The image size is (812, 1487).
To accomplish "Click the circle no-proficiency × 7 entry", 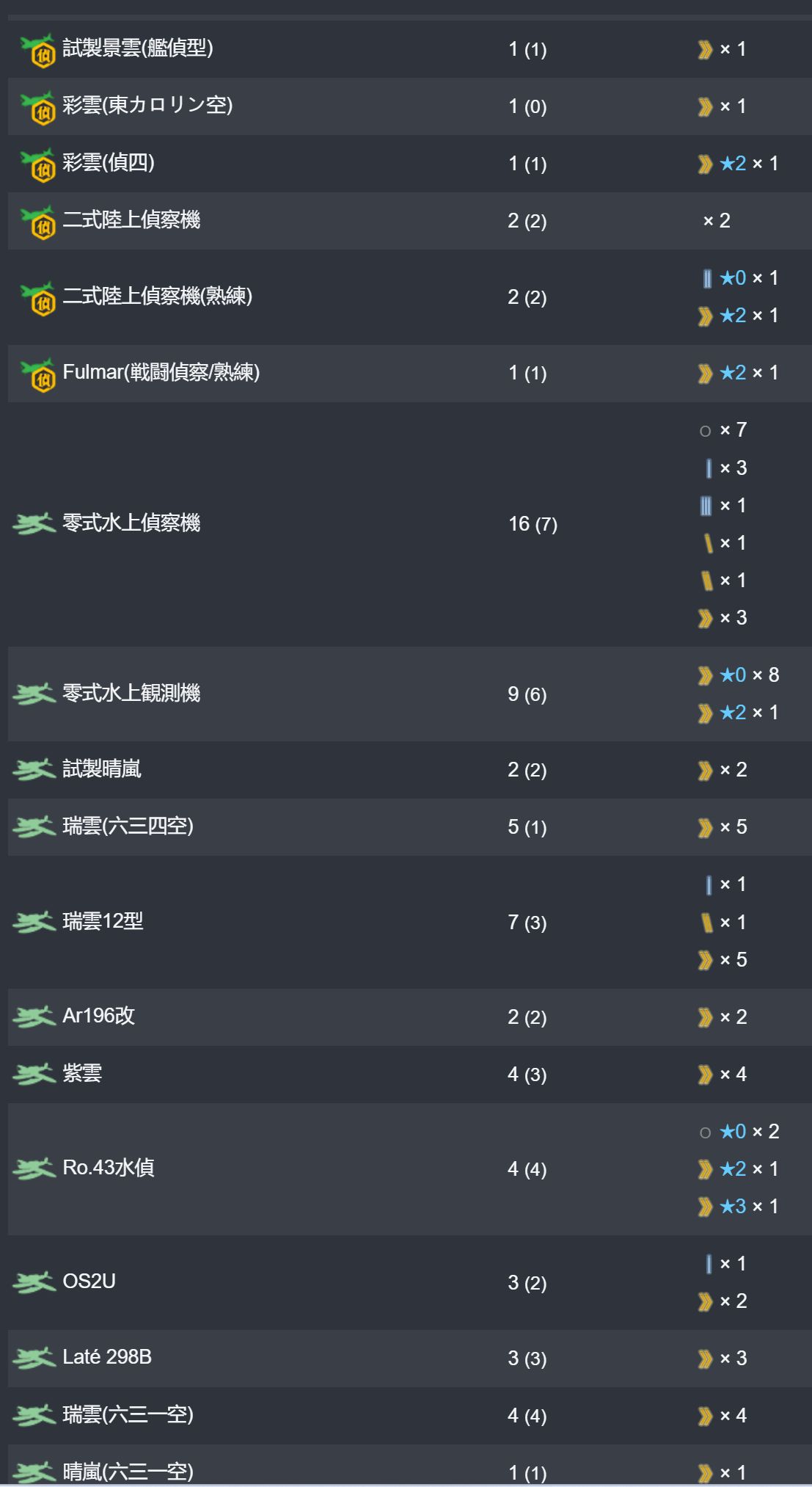I will click(x=723, y=430).
